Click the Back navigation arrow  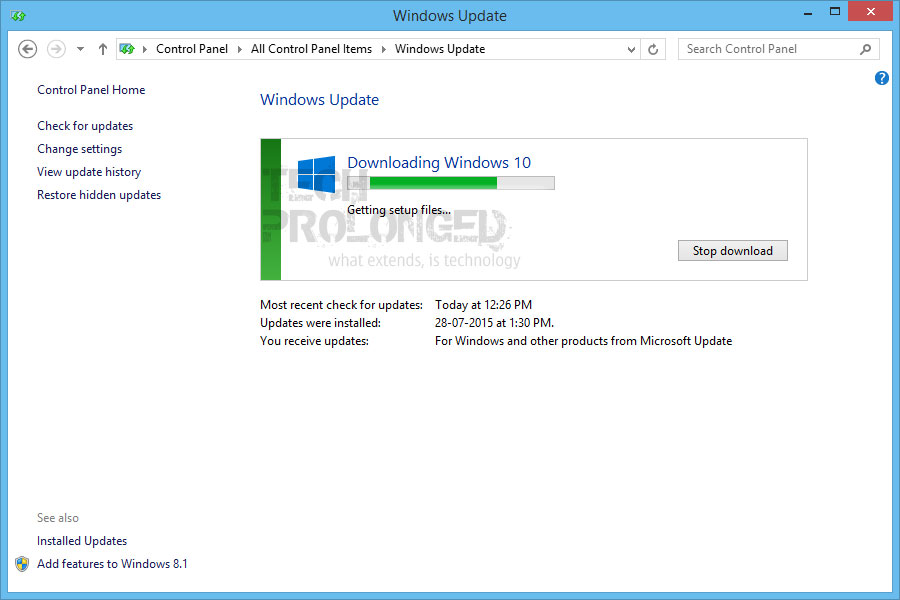(x=28, y=49)
